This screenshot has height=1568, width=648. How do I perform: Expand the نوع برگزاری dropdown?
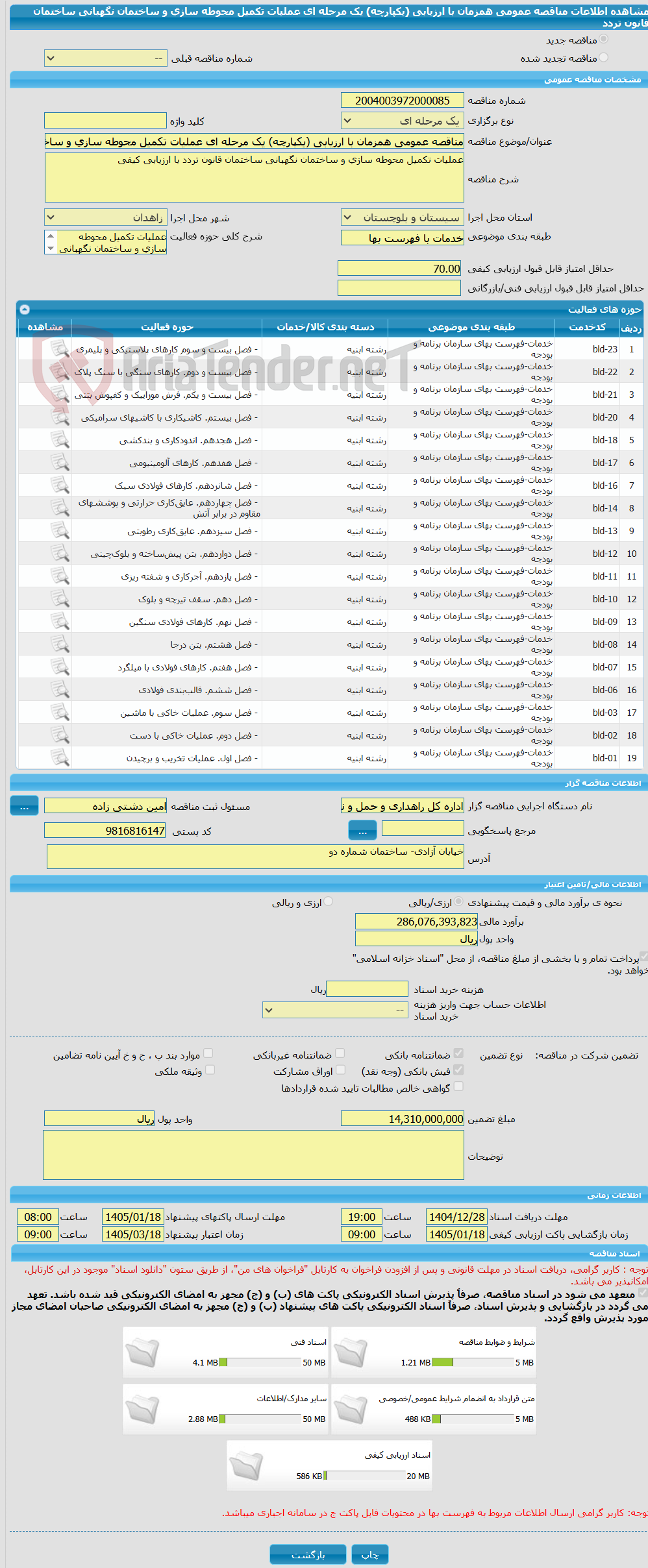tap(402, 121)
